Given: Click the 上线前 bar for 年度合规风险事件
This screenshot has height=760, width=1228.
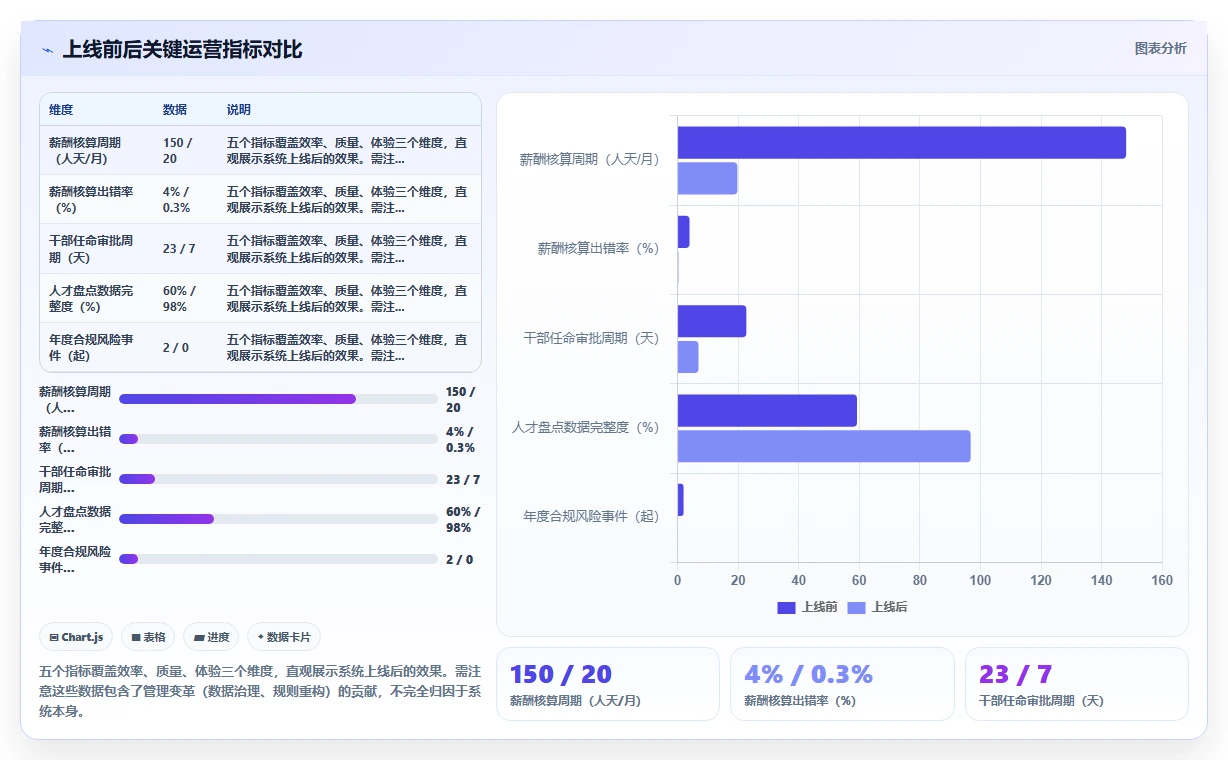Looking at the screenshot, I should pos(681,500).
